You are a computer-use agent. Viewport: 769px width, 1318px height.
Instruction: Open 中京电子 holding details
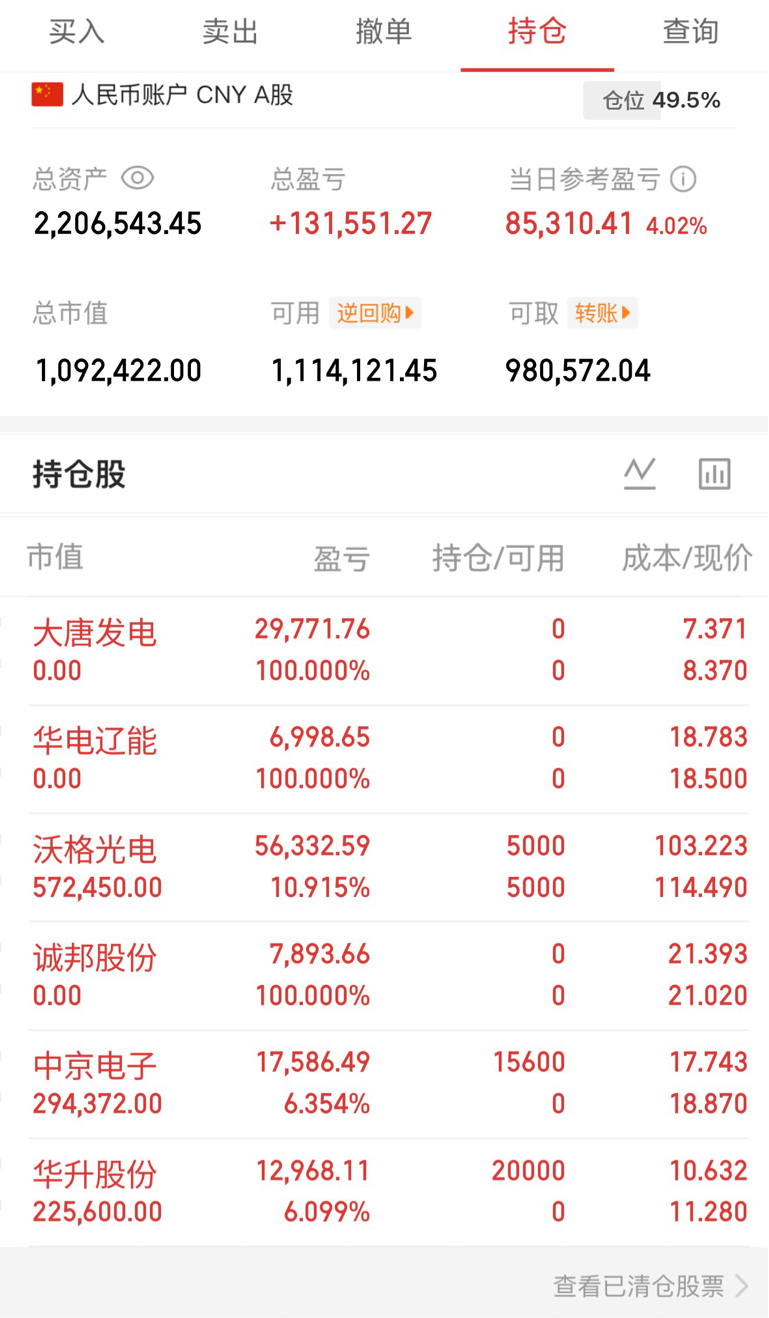(384, 1084)
